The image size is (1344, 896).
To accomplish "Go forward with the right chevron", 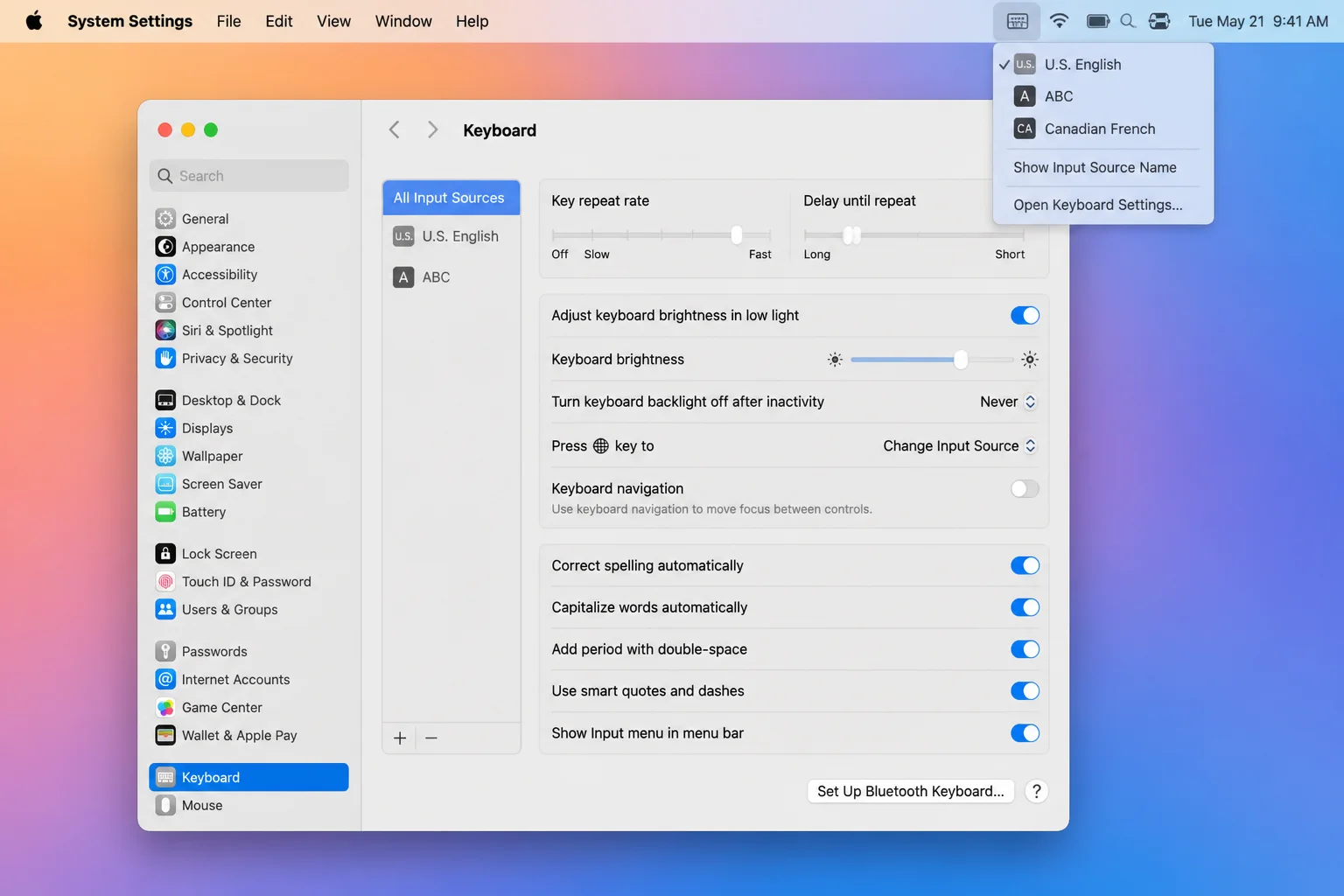I will pyautogui.click(x=432, y=130).
